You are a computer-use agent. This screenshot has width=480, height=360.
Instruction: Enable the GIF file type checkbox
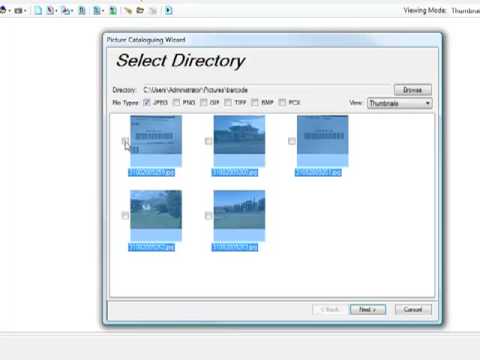point(203,102)
